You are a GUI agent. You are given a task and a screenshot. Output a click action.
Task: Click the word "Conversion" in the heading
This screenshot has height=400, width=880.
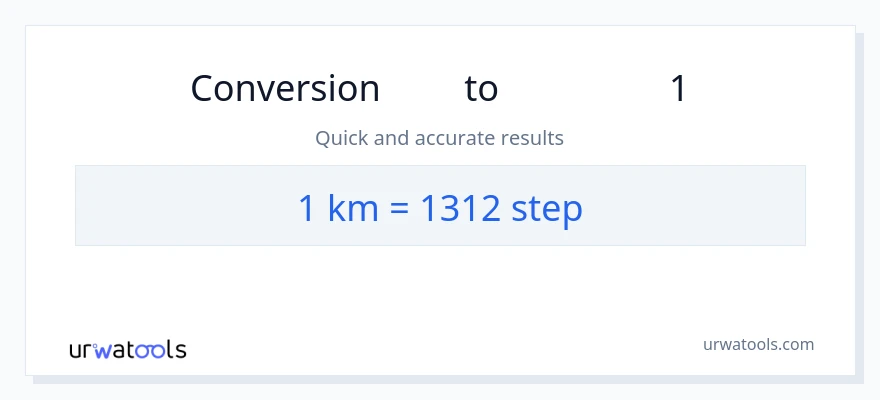[285, 89]
